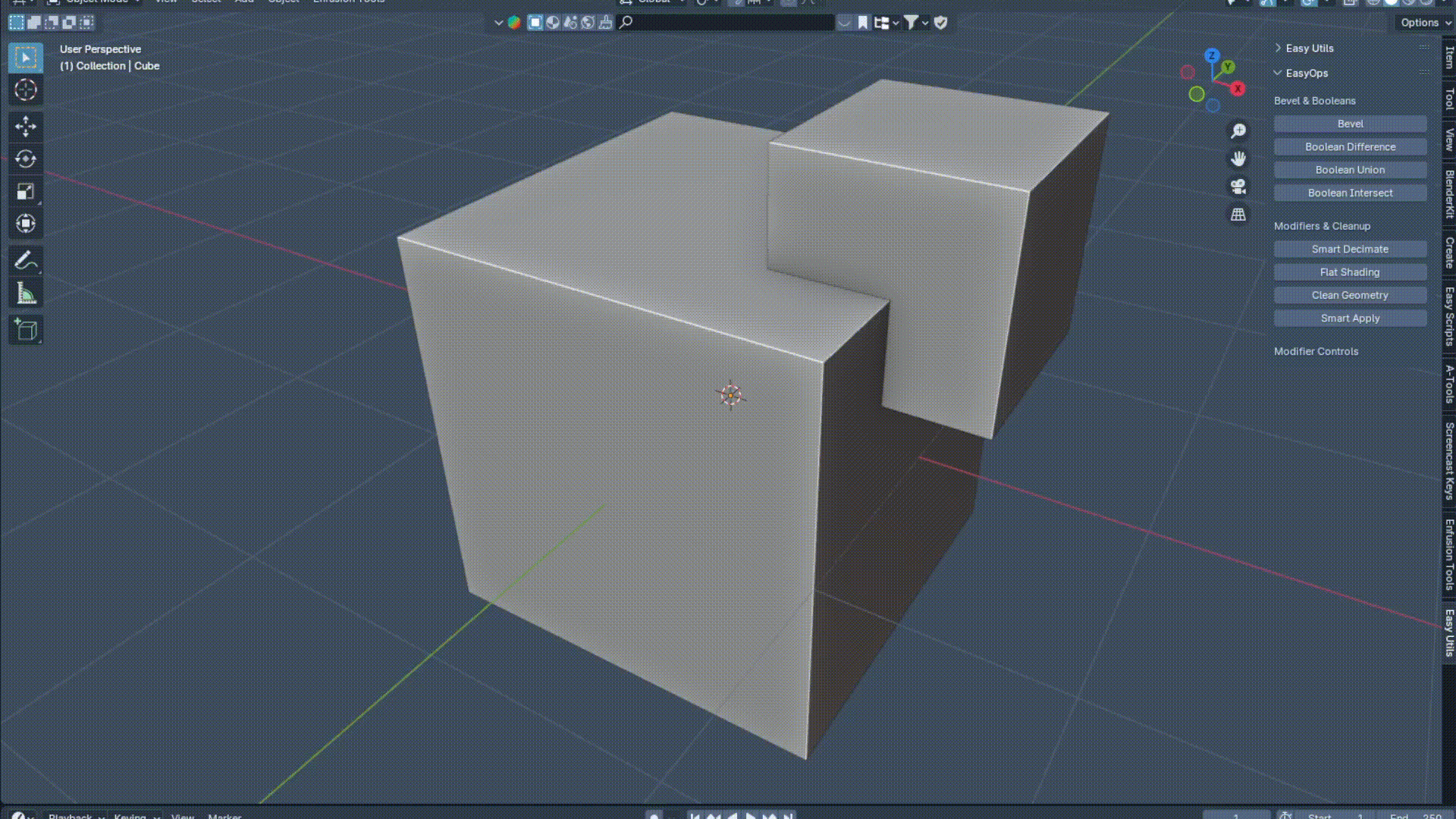Open the Options dropdown
This screenshot has width=1456, height=819.
(1425, 23)
